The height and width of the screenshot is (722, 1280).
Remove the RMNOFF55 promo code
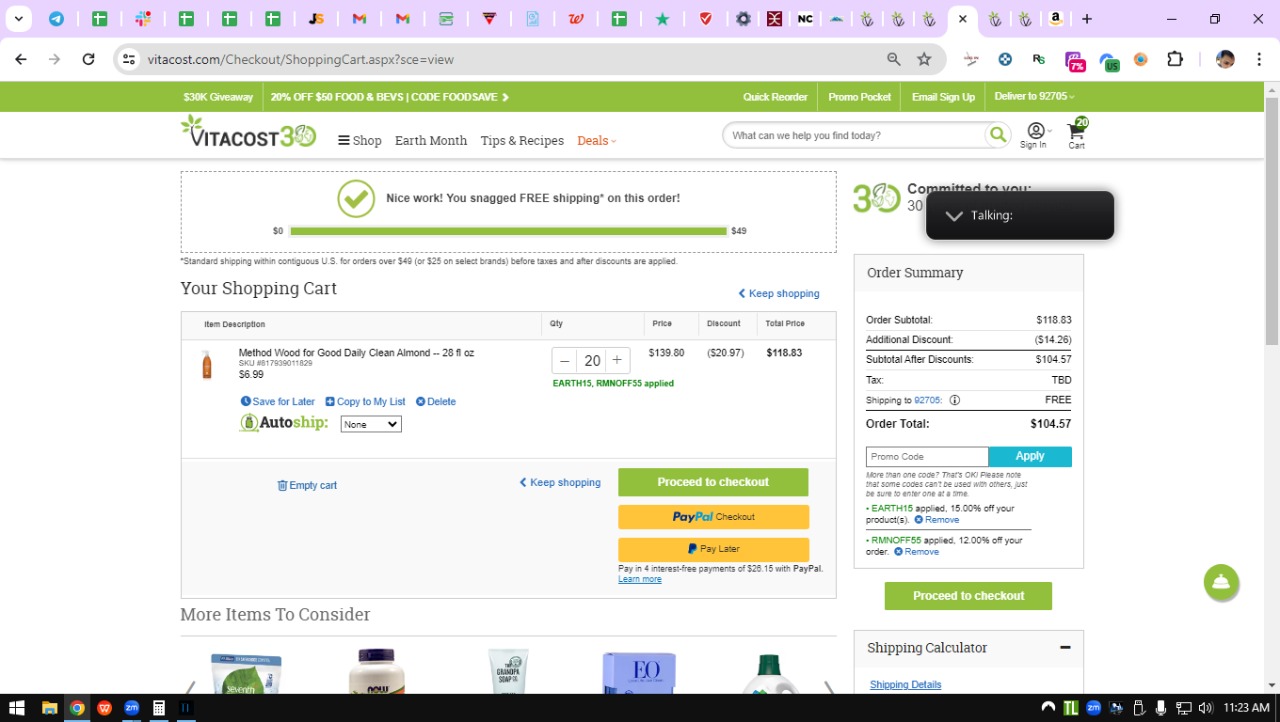coord(916,552)
